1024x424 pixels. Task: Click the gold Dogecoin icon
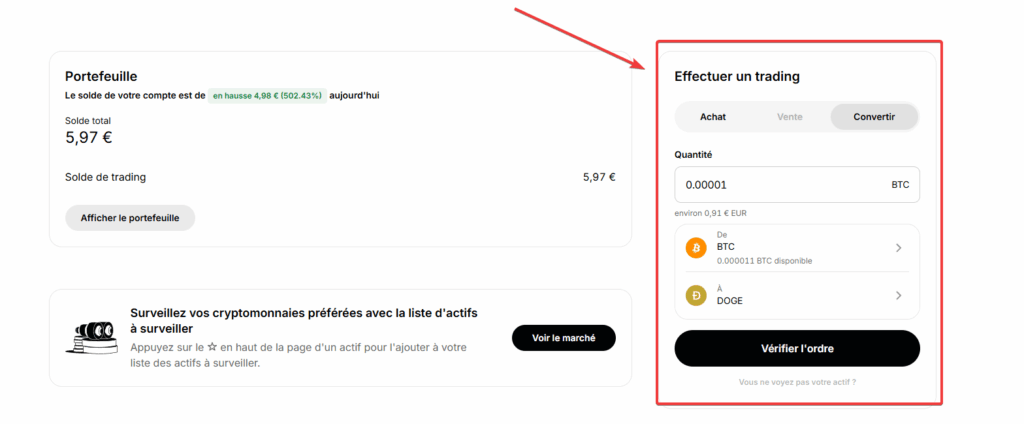[696, 295]
